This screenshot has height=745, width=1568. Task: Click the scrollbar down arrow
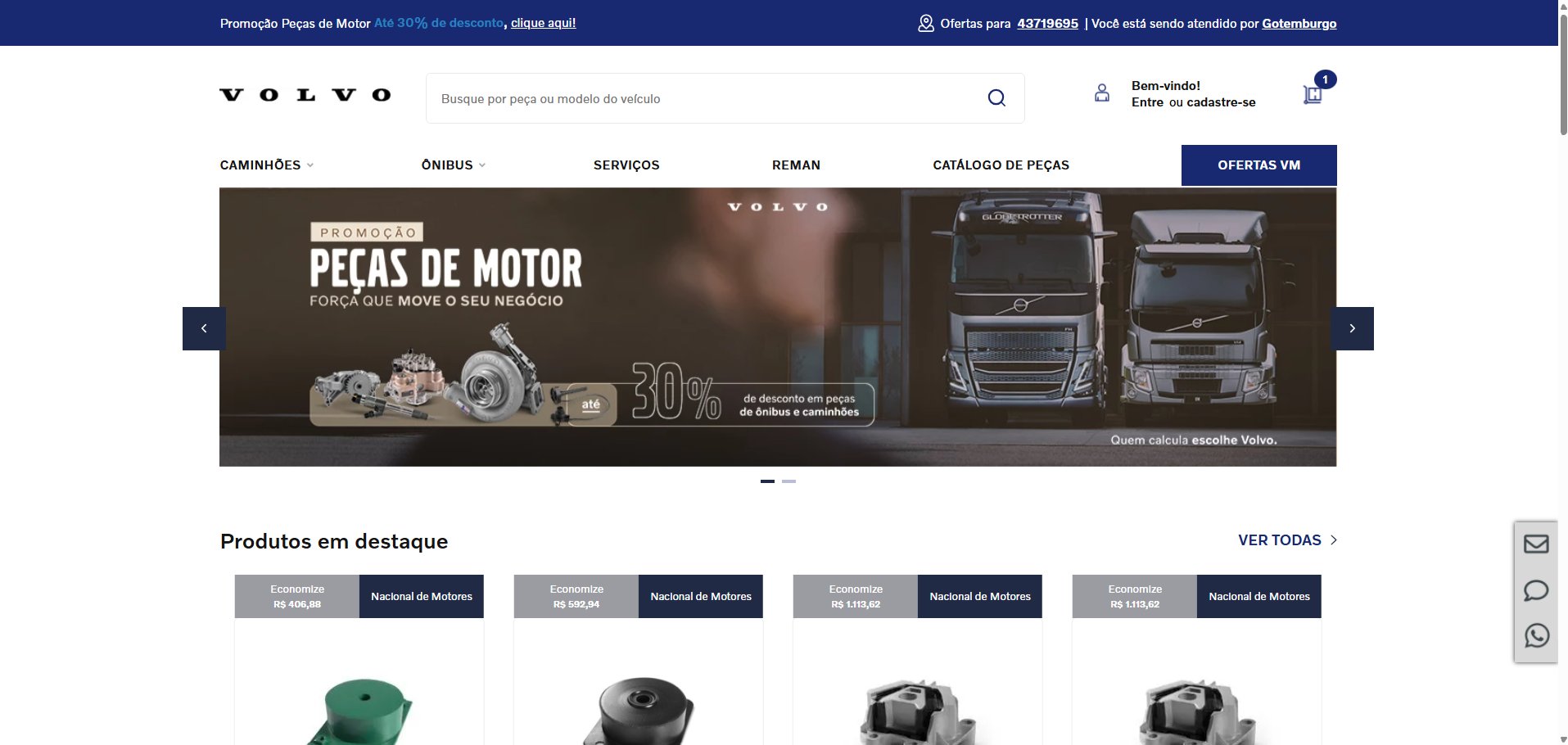[x=1562, y=739]
